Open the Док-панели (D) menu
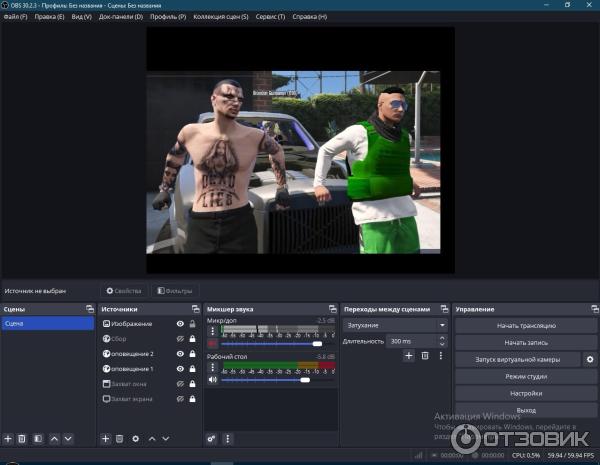The width and height of the screenshot is (600, 465). click(x=121, y=17)
